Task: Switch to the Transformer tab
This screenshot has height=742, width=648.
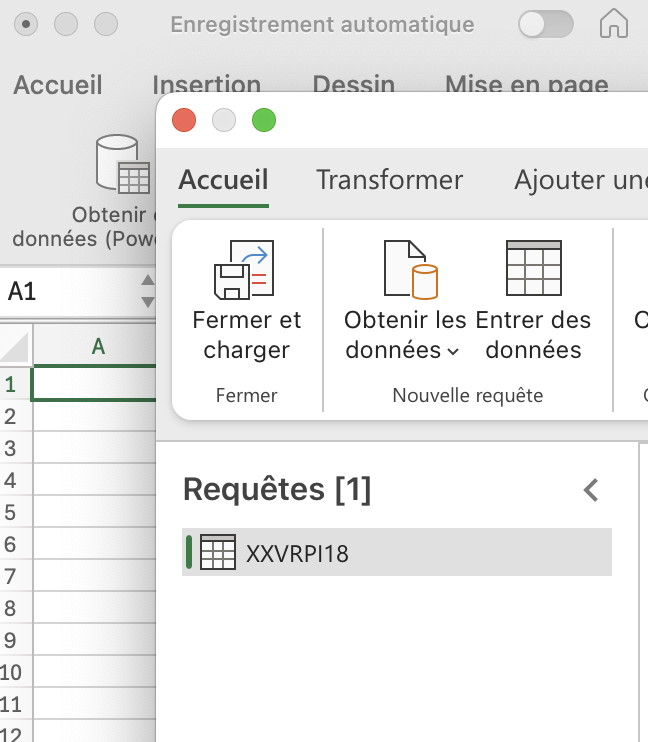Action: click(389, 180)
